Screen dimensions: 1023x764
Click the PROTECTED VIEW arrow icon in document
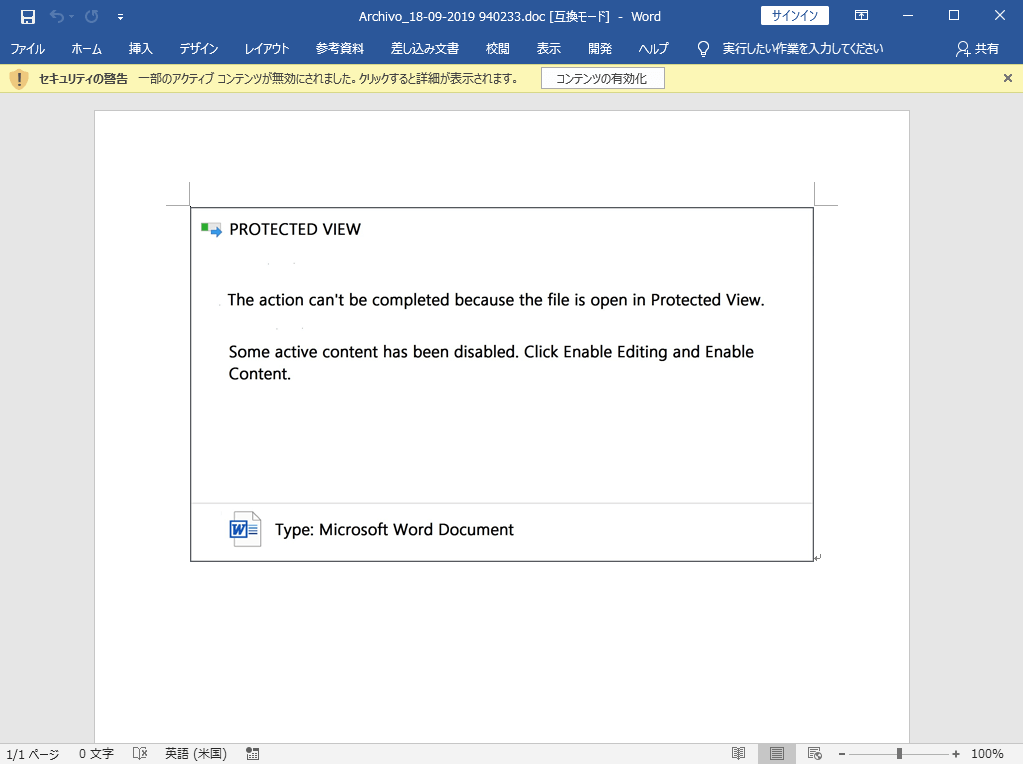[211, 229]
